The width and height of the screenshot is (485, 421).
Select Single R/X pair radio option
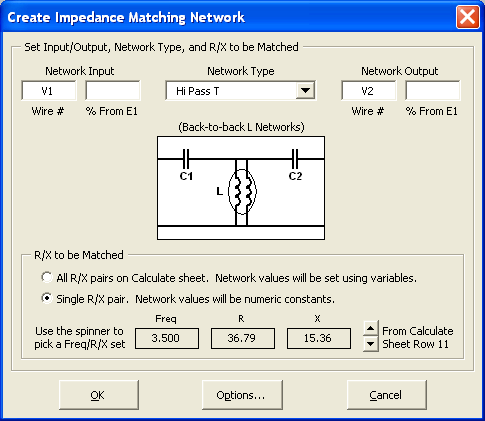tap(47, 298)
